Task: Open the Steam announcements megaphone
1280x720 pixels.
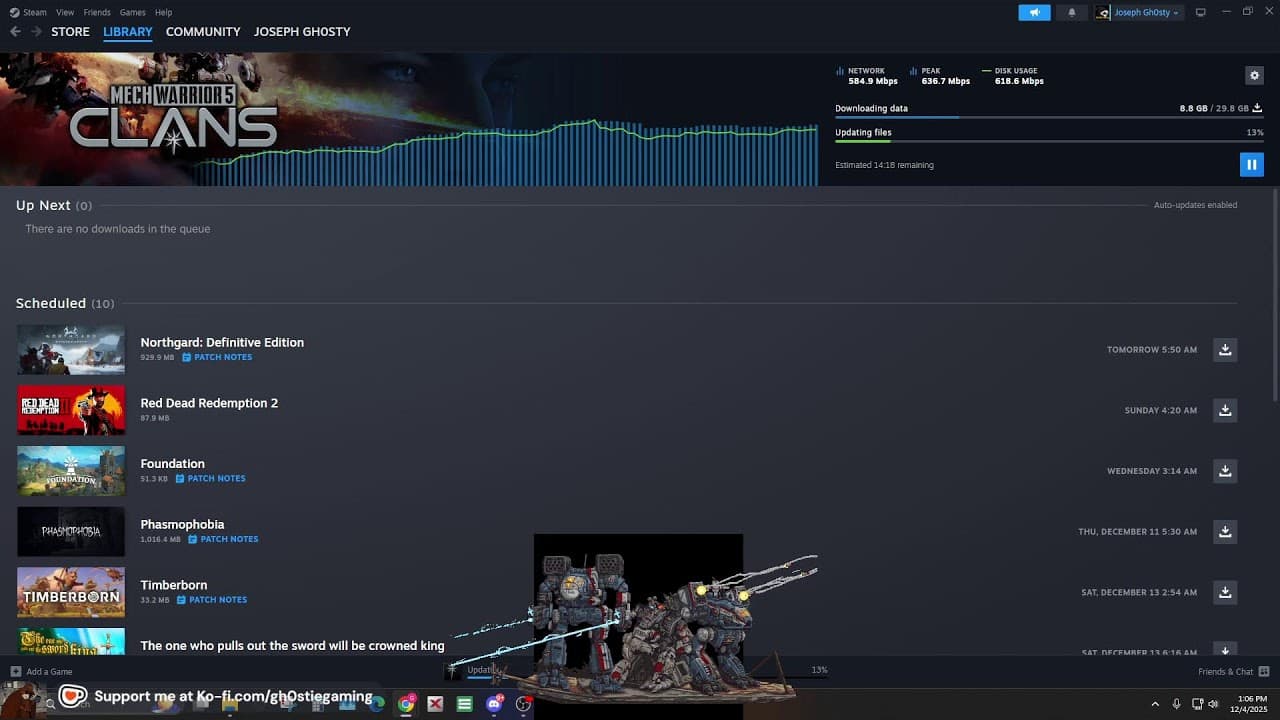Action: (1034, 12)
